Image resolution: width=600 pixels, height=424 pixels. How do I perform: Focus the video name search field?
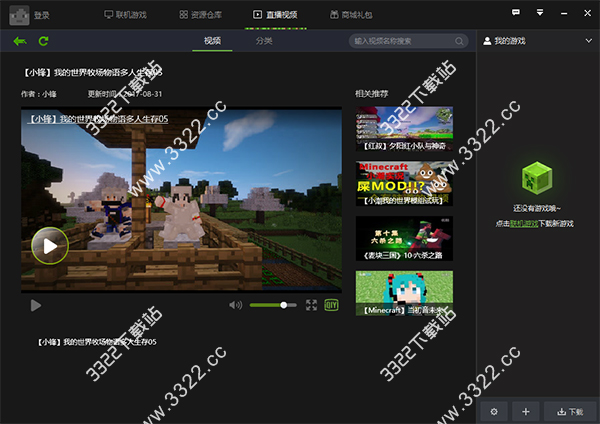(409, 41)
